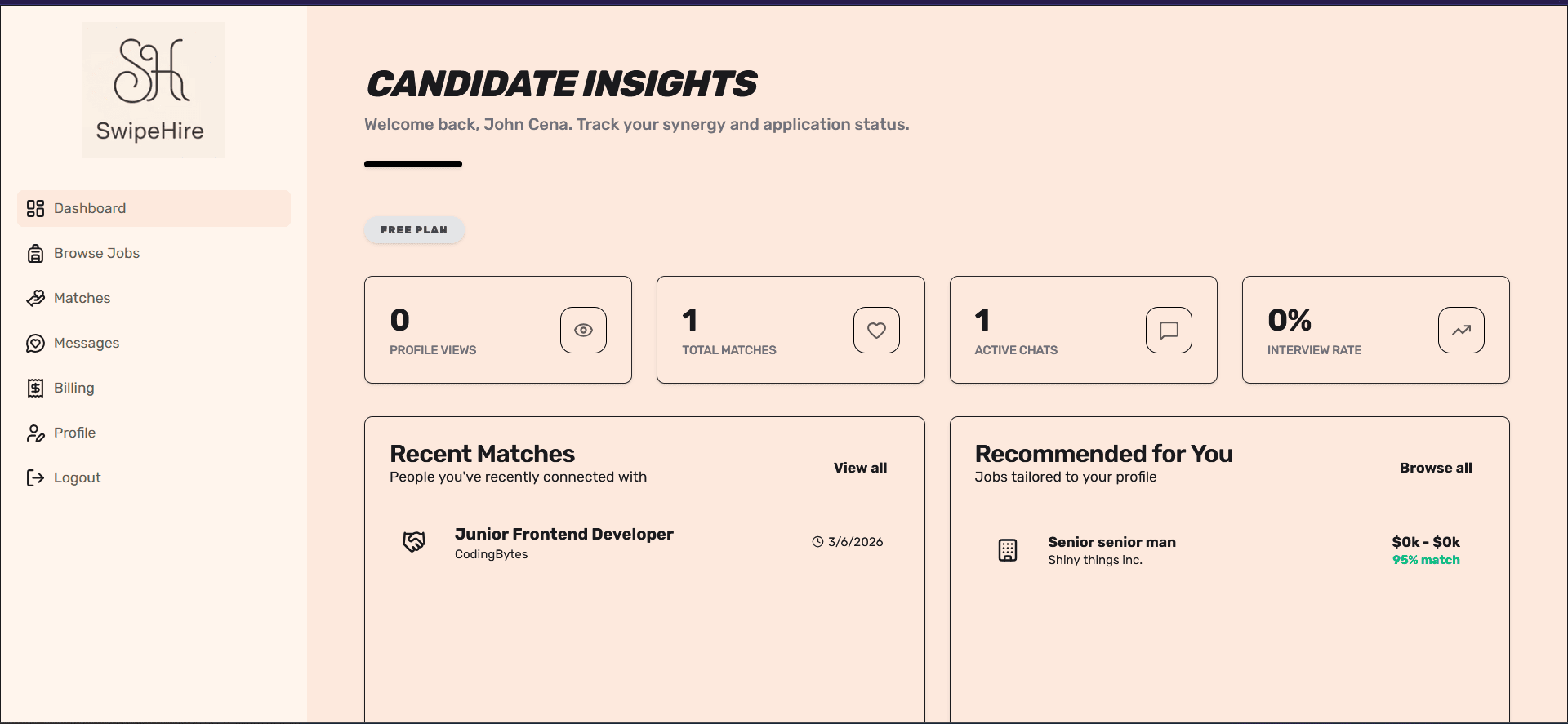Click the Logout arrow icon

[x=35, y=478]
